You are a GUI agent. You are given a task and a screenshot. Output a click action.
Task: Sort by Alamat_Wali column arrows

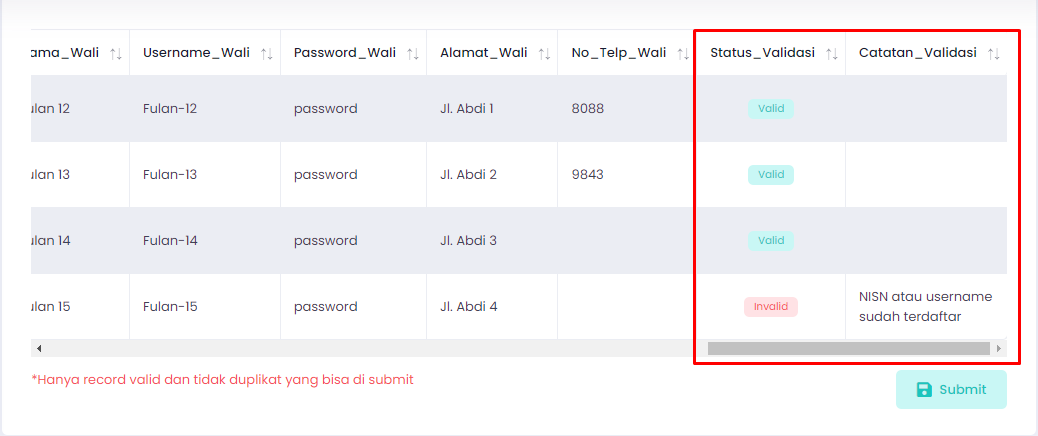pyautogui.click(x=544, y=54)
